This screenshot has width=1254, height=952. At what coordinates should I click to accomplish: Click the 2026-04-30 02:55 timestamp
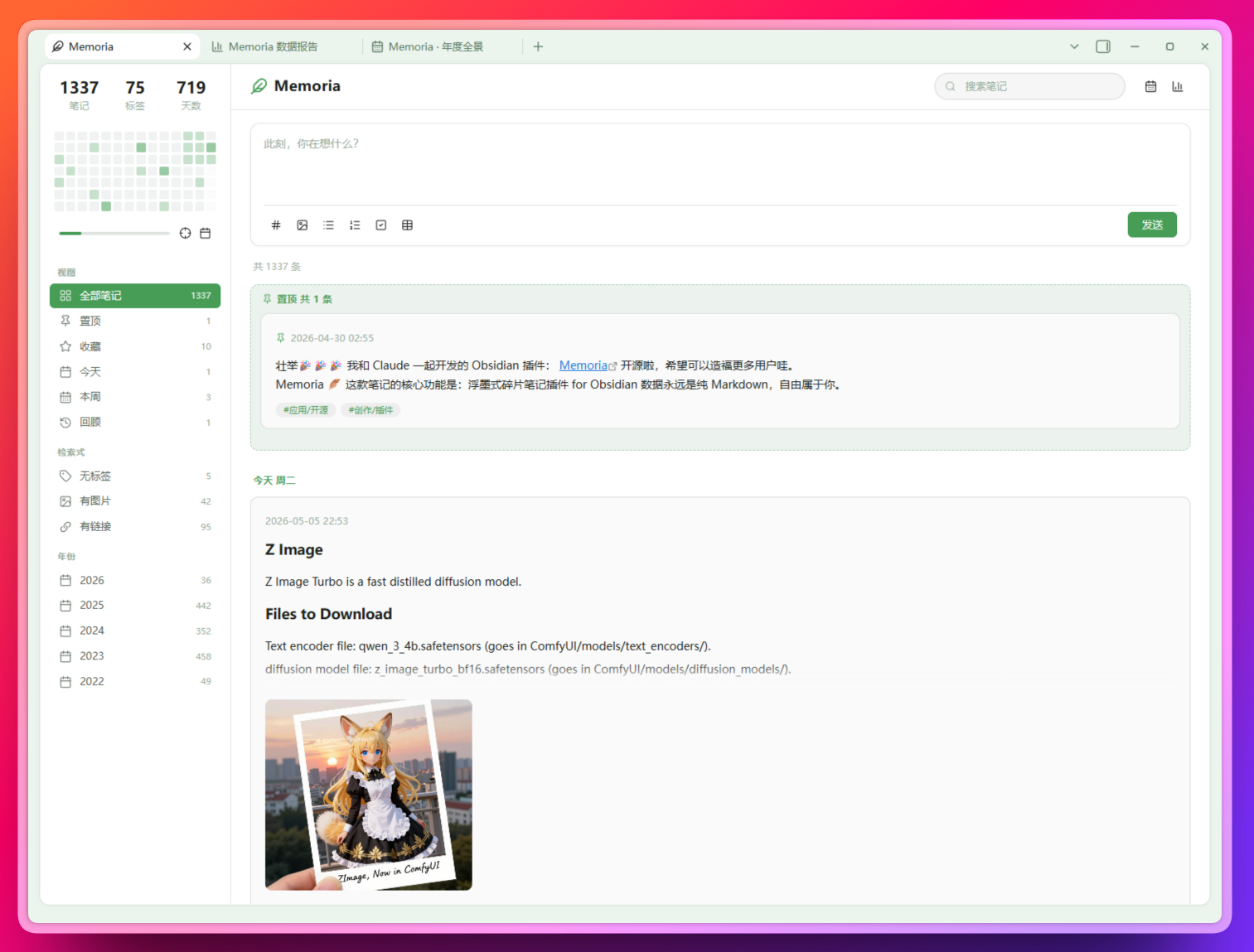pos(332,338)
